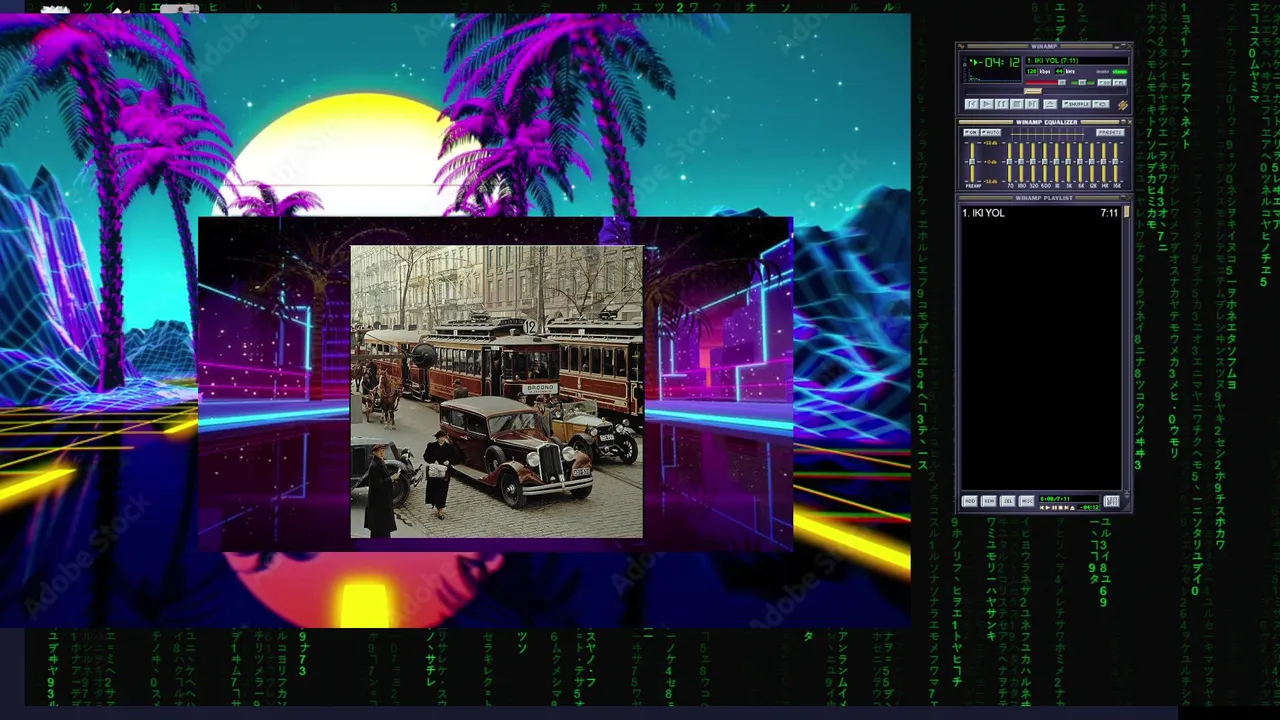Toggle the repeat button beside Shuffle
The height and width of the screenshot is (720, 1280).
click(1101, 104)
